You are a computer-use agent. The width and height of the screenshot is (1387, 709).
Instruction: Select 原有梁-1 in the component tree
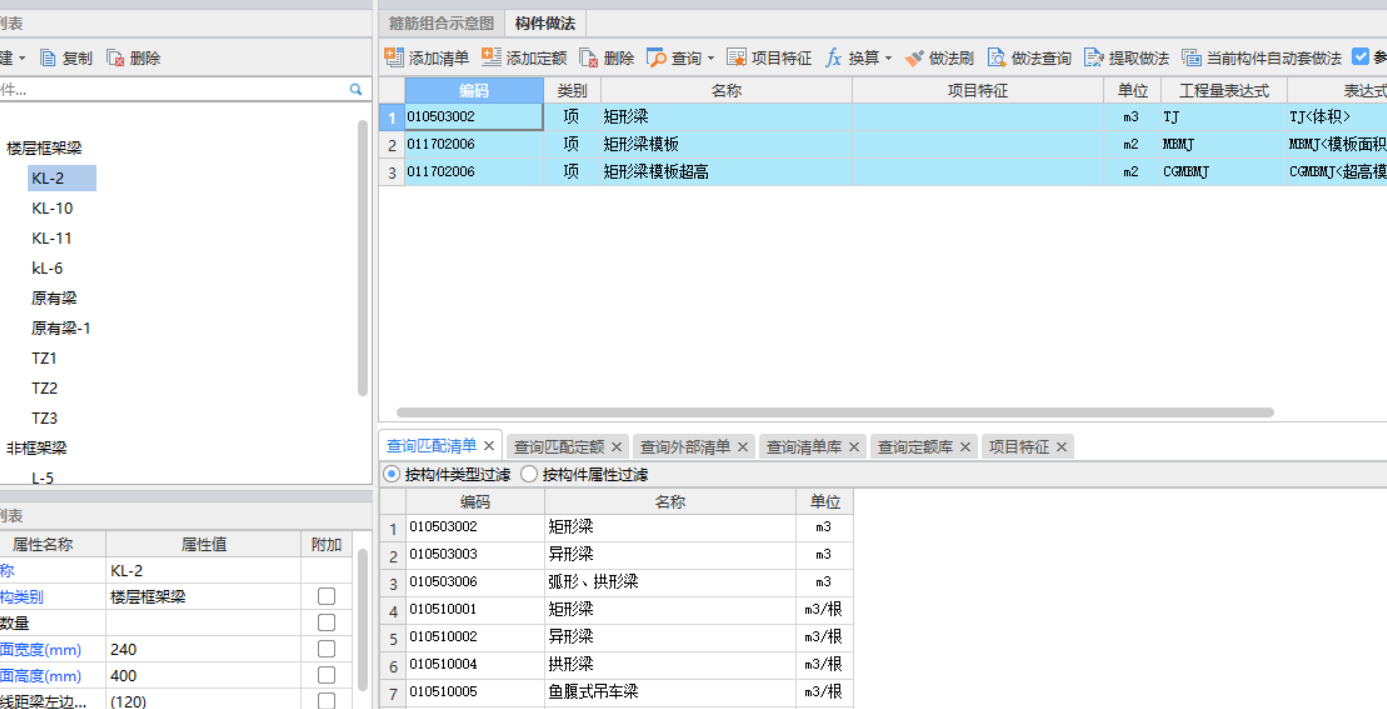tap(61, 328)
